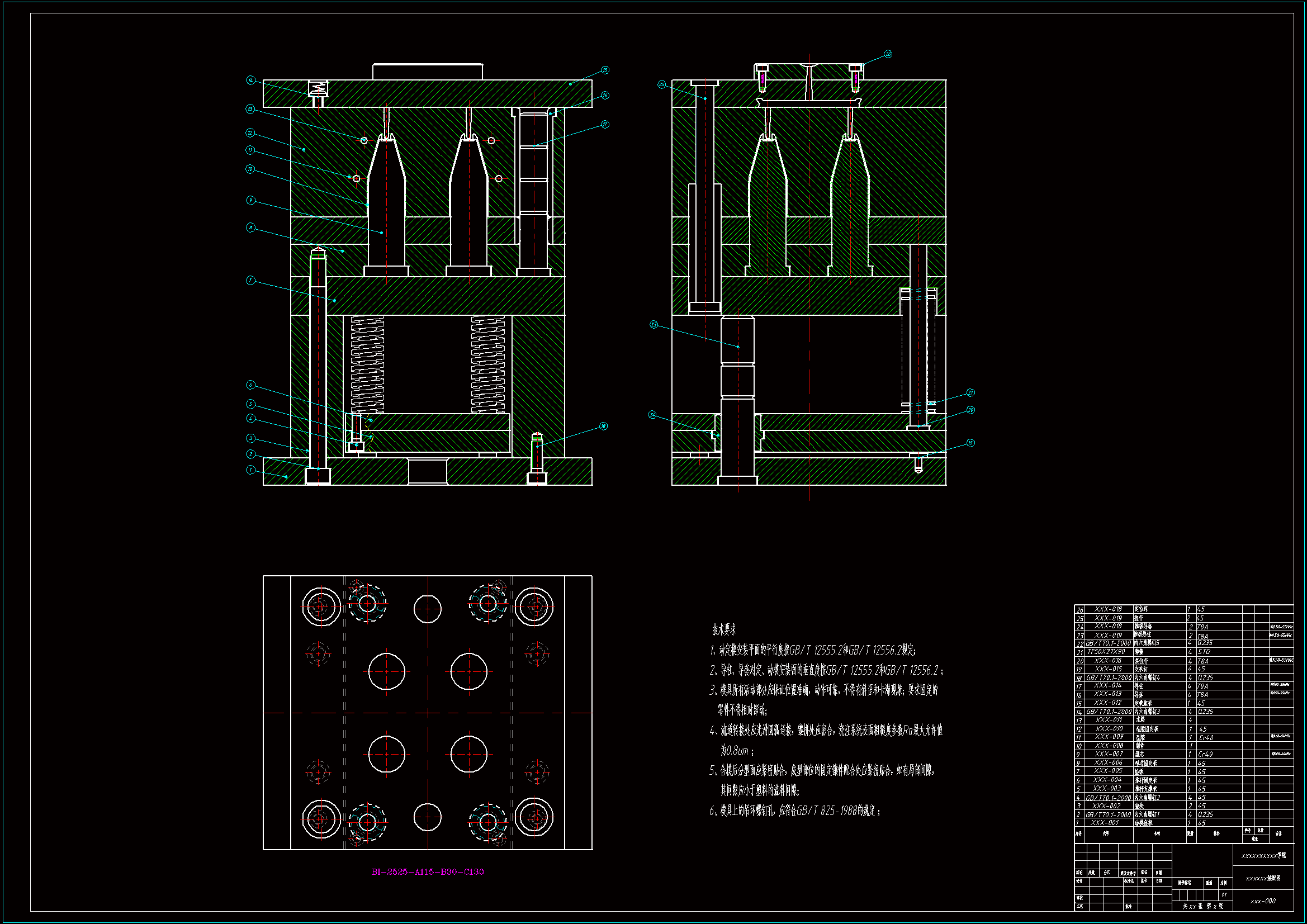The height and width of the screenshot is (924, 1307).
Task: Click the XXXXXX装配图 title cell
Action: pyautogui.click(x=1263, y=878)
